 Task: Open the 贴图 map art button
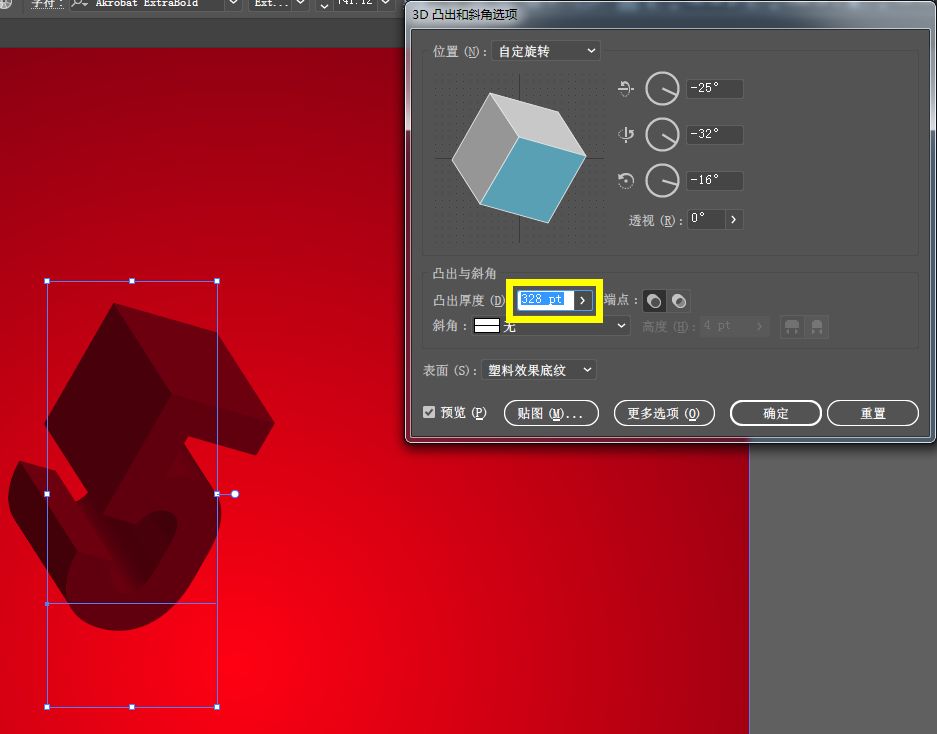pos(550,413)
